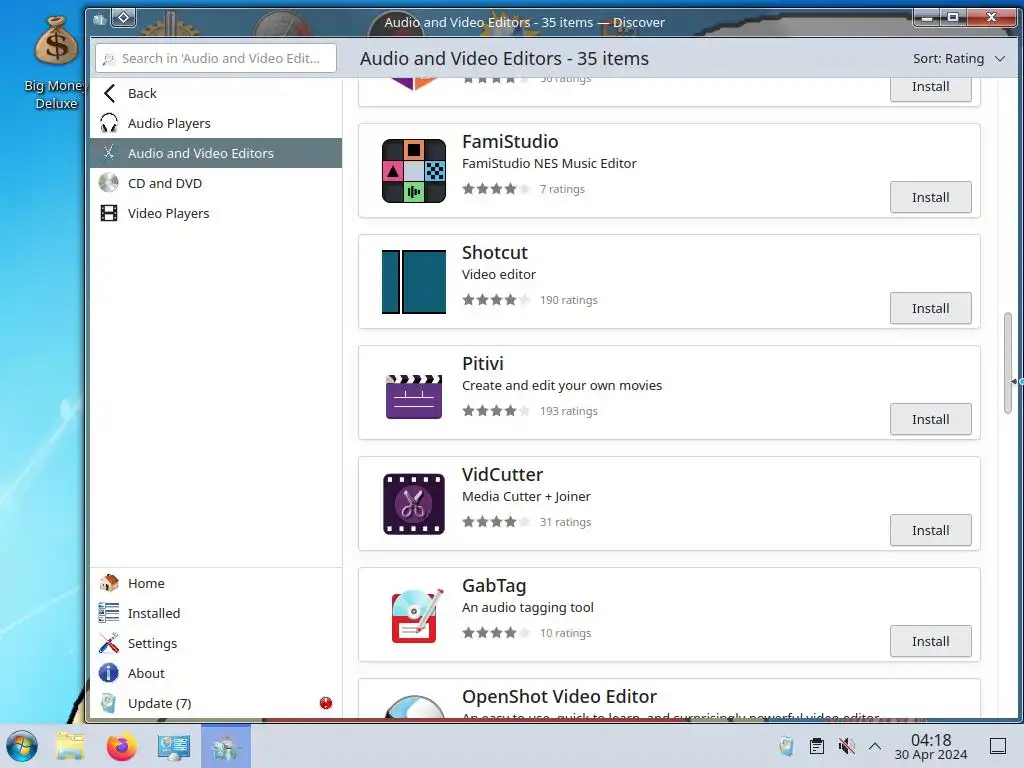Click the '7 ratings' text
This screenshot has height=768, width=1024.
coord(562,189)
